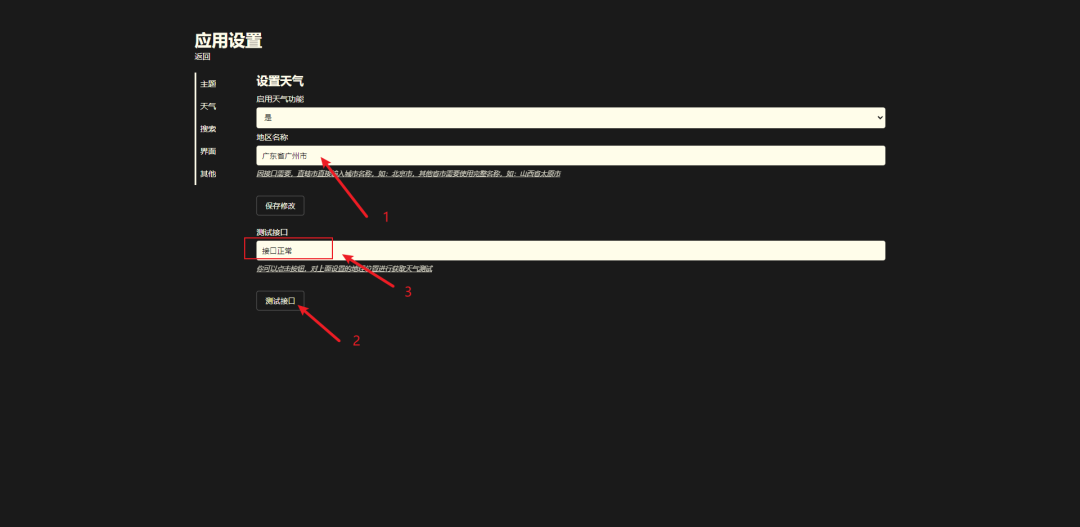
Task: Click the hint text about 获取天气测试
Action: pos(344,269)
